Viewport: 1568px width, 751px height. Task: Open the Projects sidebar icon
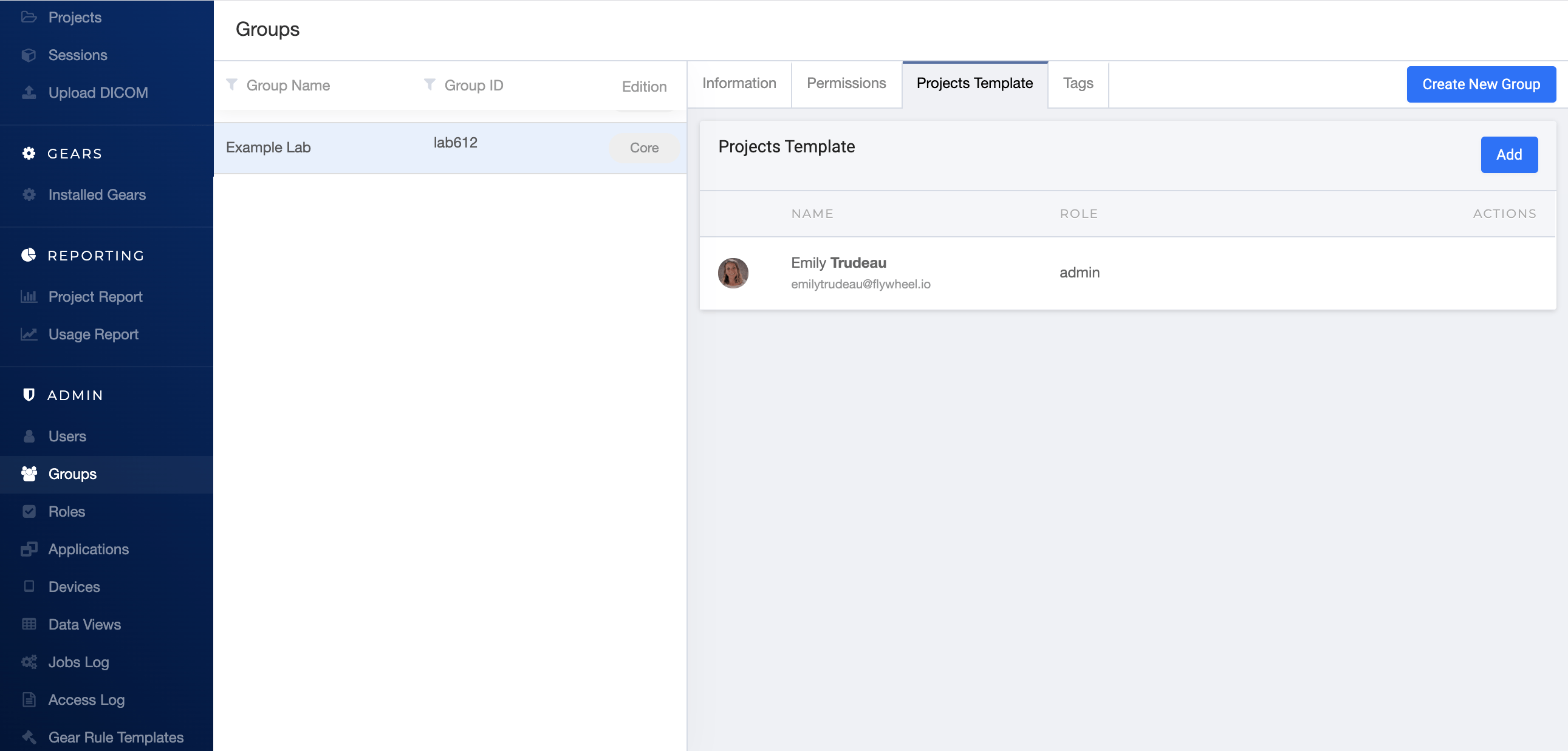point(29,17)
